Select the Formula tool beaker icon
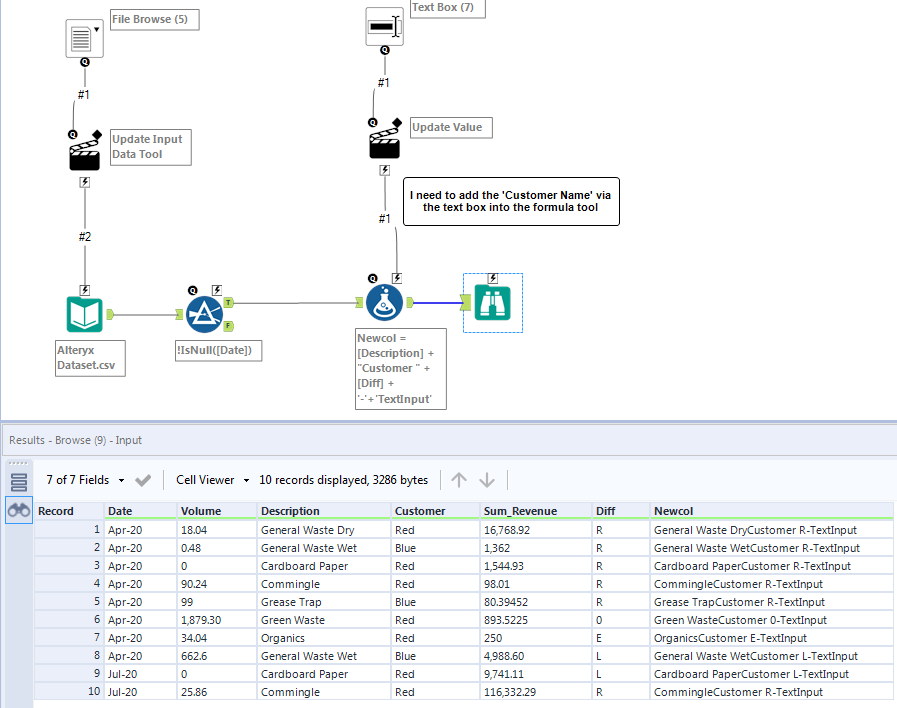This screenshot has width=897, height=708. 384,302
